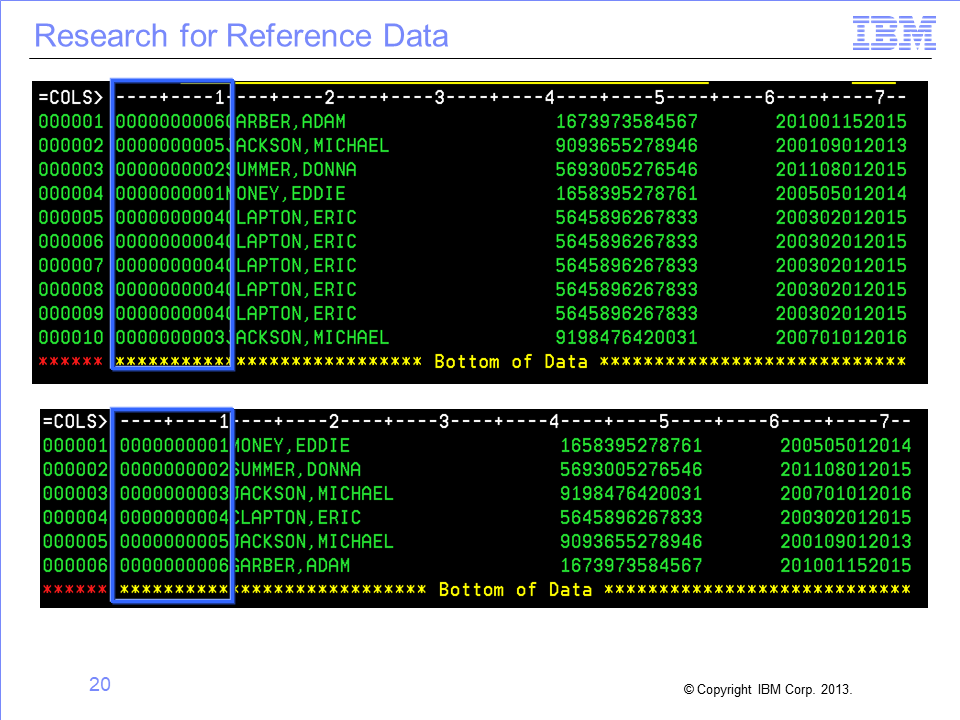Click JACKSON,MICHAEL on line 000010
This screenshot has height=720, width=960.
(307, 337)
